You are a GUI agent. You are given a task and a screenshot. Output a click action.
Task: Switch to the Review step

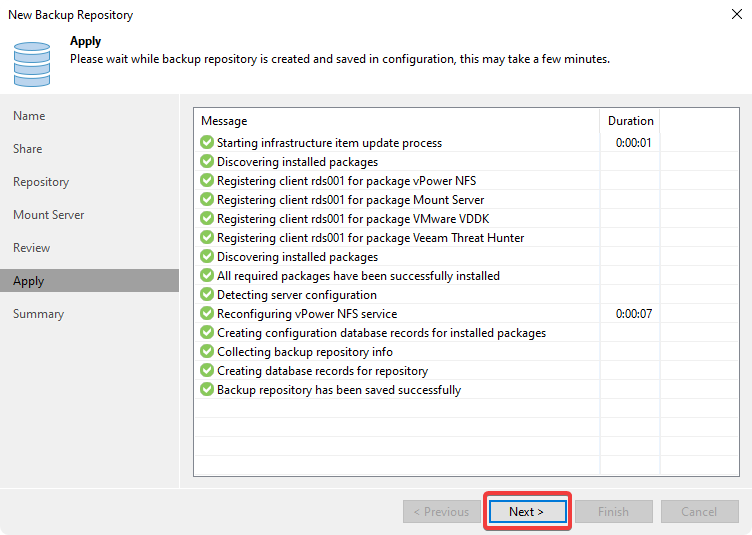(31, 248)
